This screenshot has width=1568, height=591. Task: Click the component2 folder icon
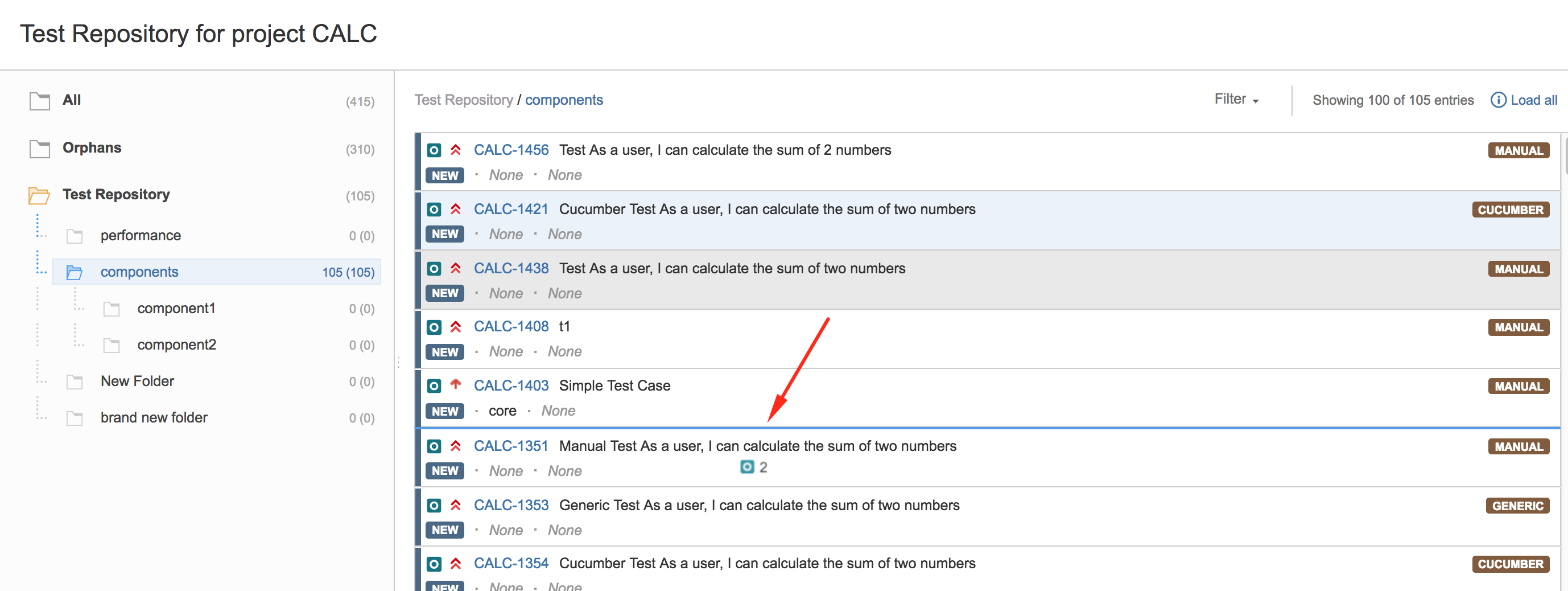point(112,346)
